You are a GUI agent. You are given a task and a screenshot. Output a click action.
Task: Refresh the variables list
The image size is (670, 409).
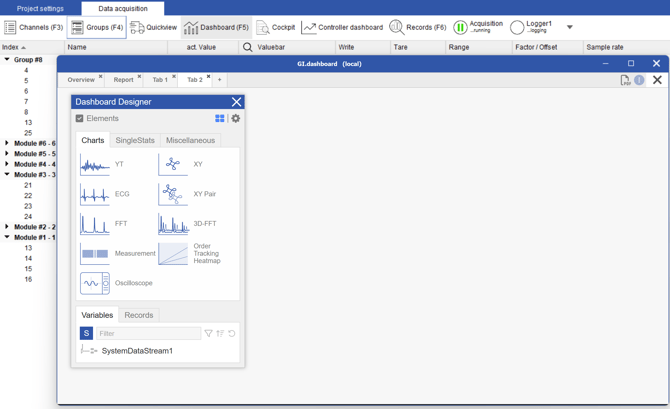click(x=232, y=333)
